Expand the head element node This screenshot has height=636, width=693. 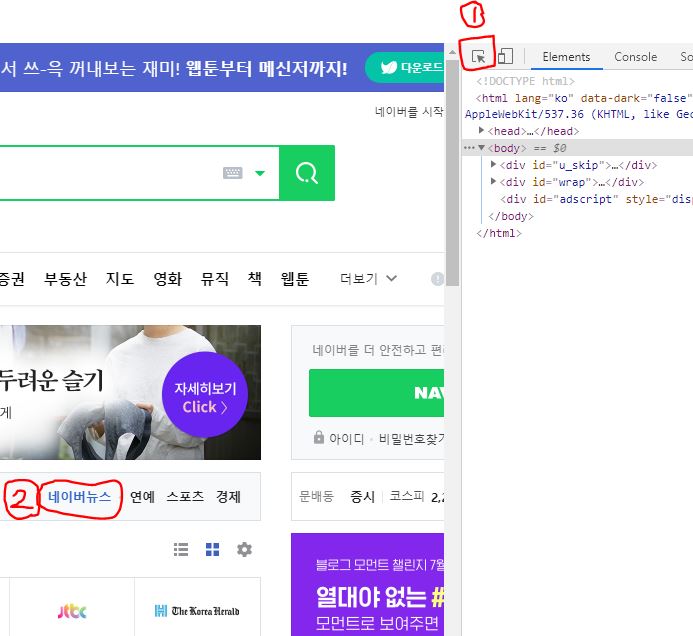(x=481, y=130)
